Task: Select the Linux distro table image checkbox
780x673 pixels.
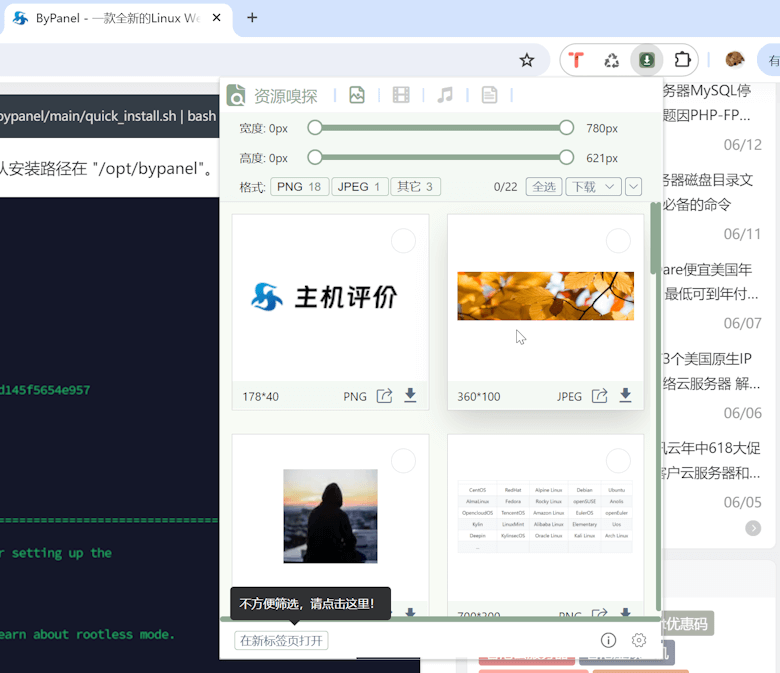Action: pos(618,461)
